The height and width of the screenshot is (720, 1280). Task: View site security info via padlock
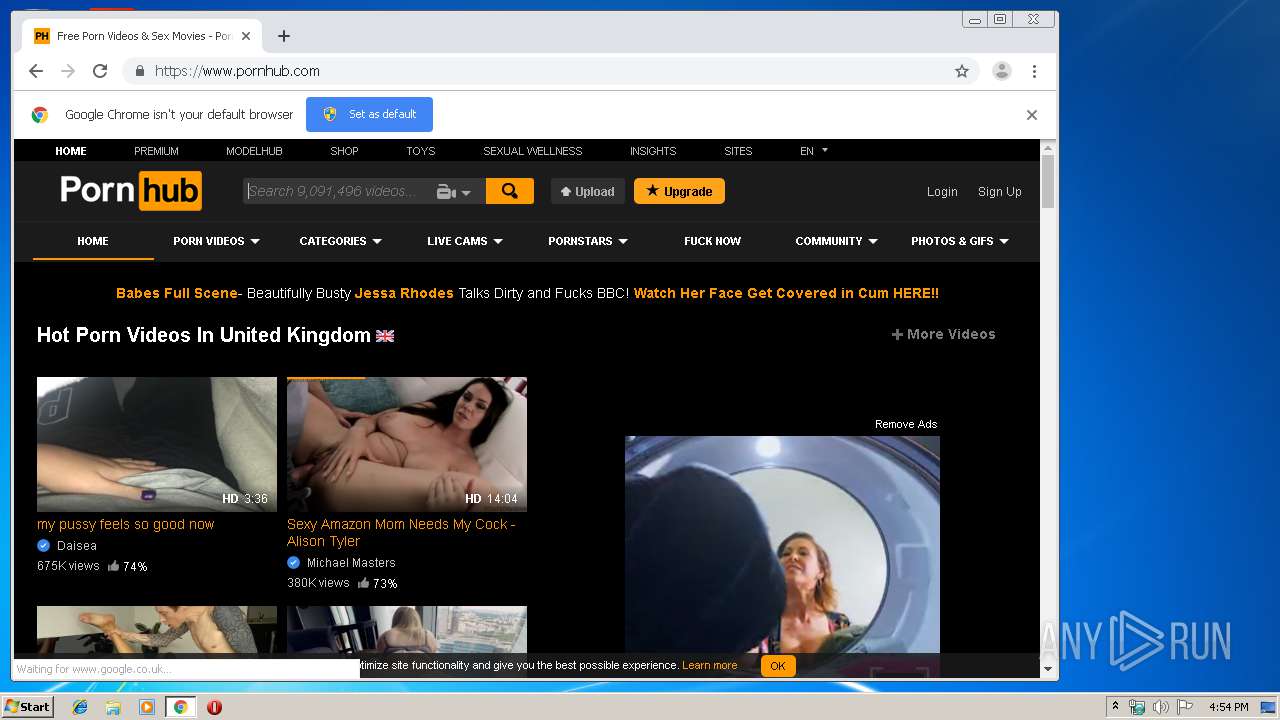(x=139, y=71)
